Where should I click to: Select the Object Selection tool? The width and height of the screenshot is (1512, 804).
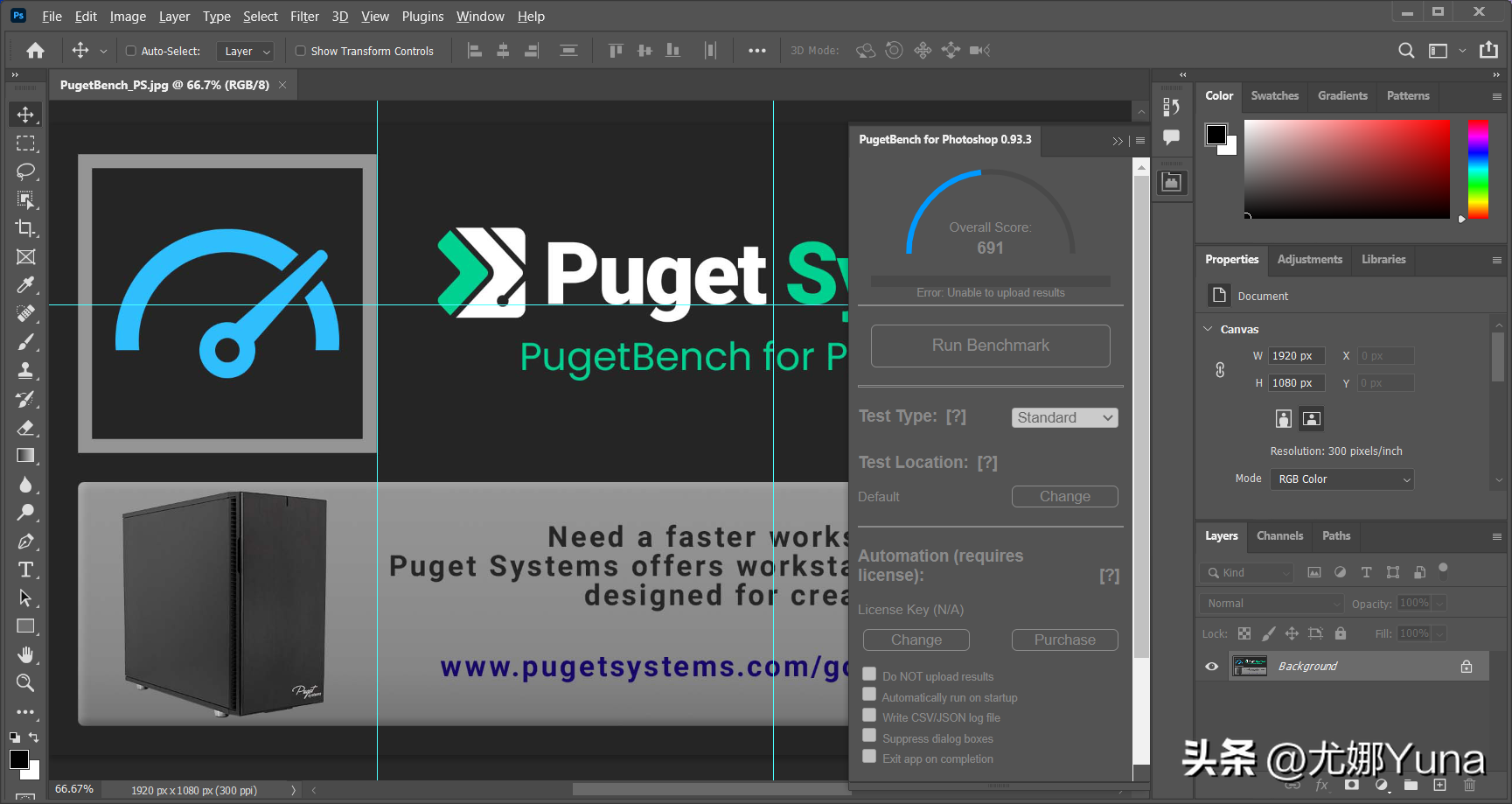(25, 200)
